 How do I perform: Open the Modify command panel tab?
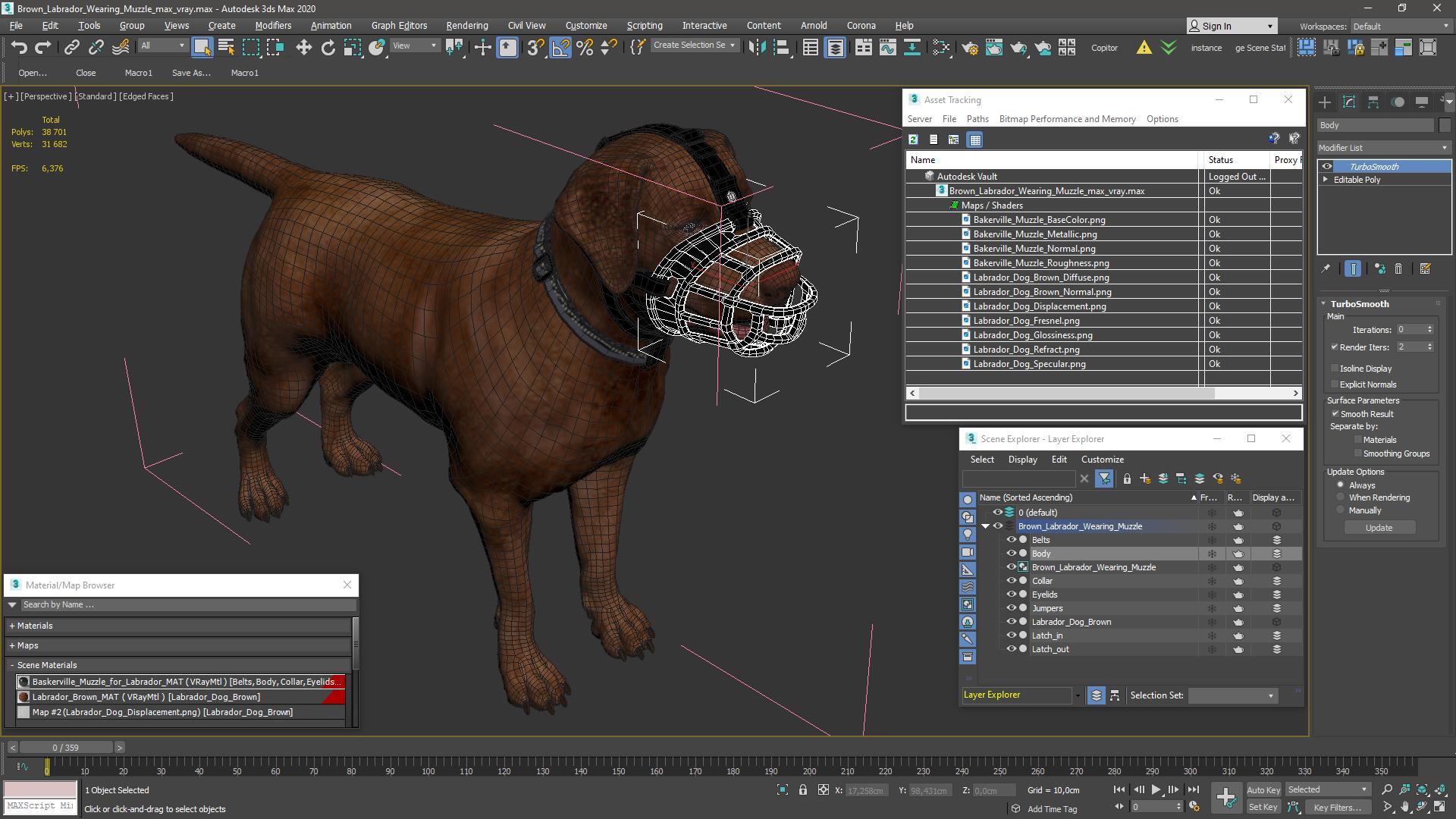(x=1348, y=102)
